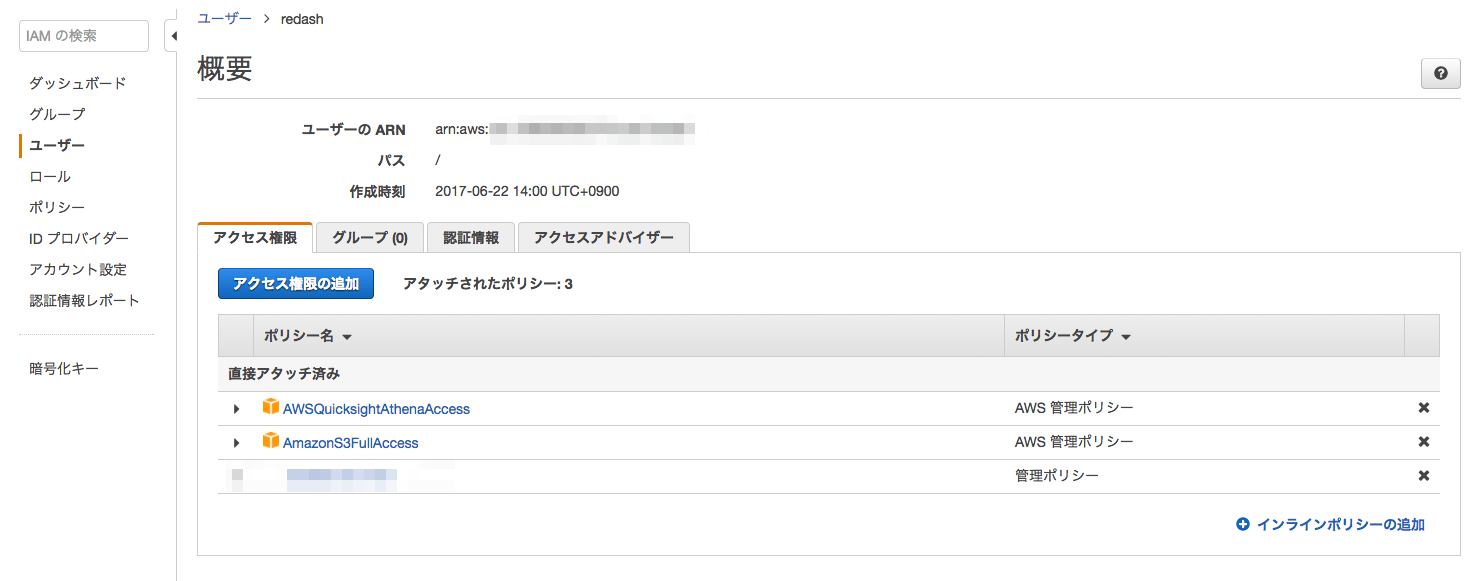Screen dimensions: 1478x581
Task: Click the アクセス権限の追加 button
Action: [x=296, y=284]
